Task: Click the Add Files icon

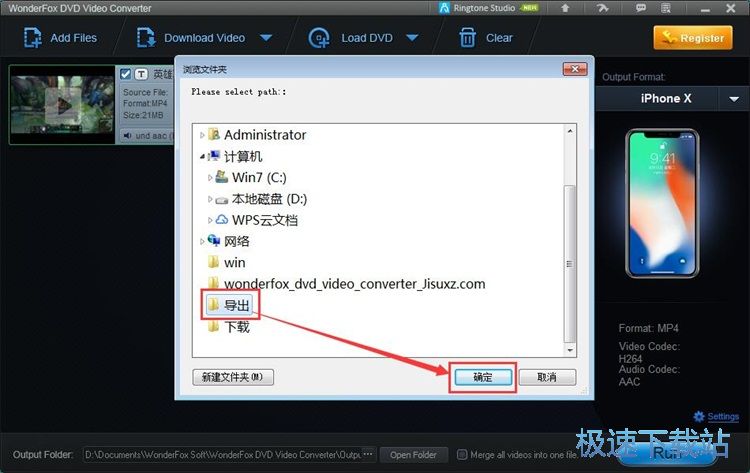Action: [33, 38]
